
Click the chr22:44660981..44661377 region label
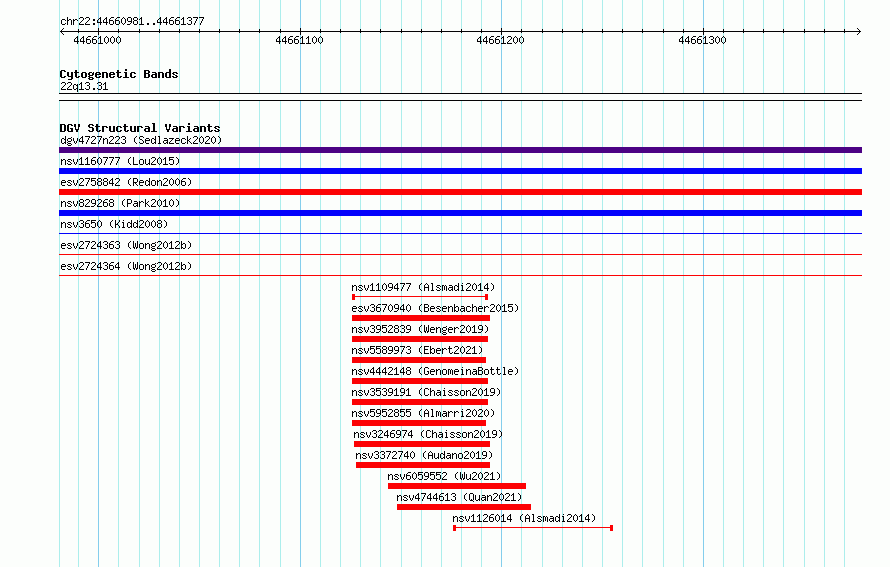[132, 21]
